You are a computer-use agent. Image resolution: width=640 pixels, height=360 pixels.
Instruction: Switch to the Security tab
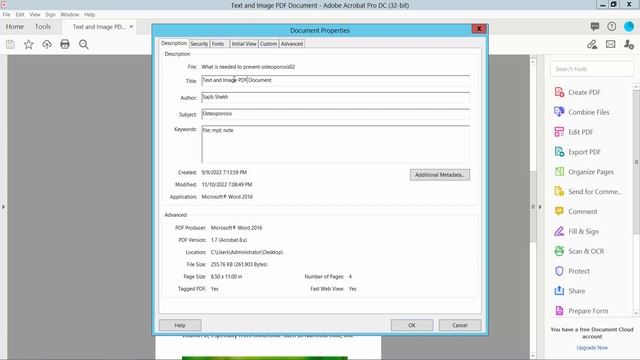pyautogui.click(x=199, y=44)
